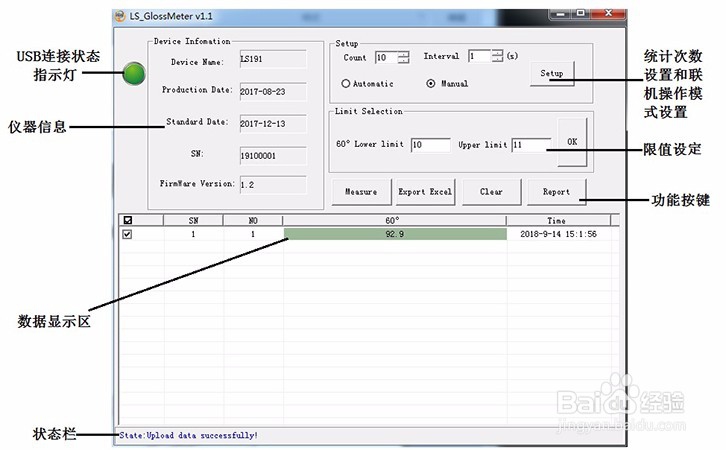Viewport: 726px width, 450px height.
Task: Click the SN column header
Action: click(x=193, y=220)
